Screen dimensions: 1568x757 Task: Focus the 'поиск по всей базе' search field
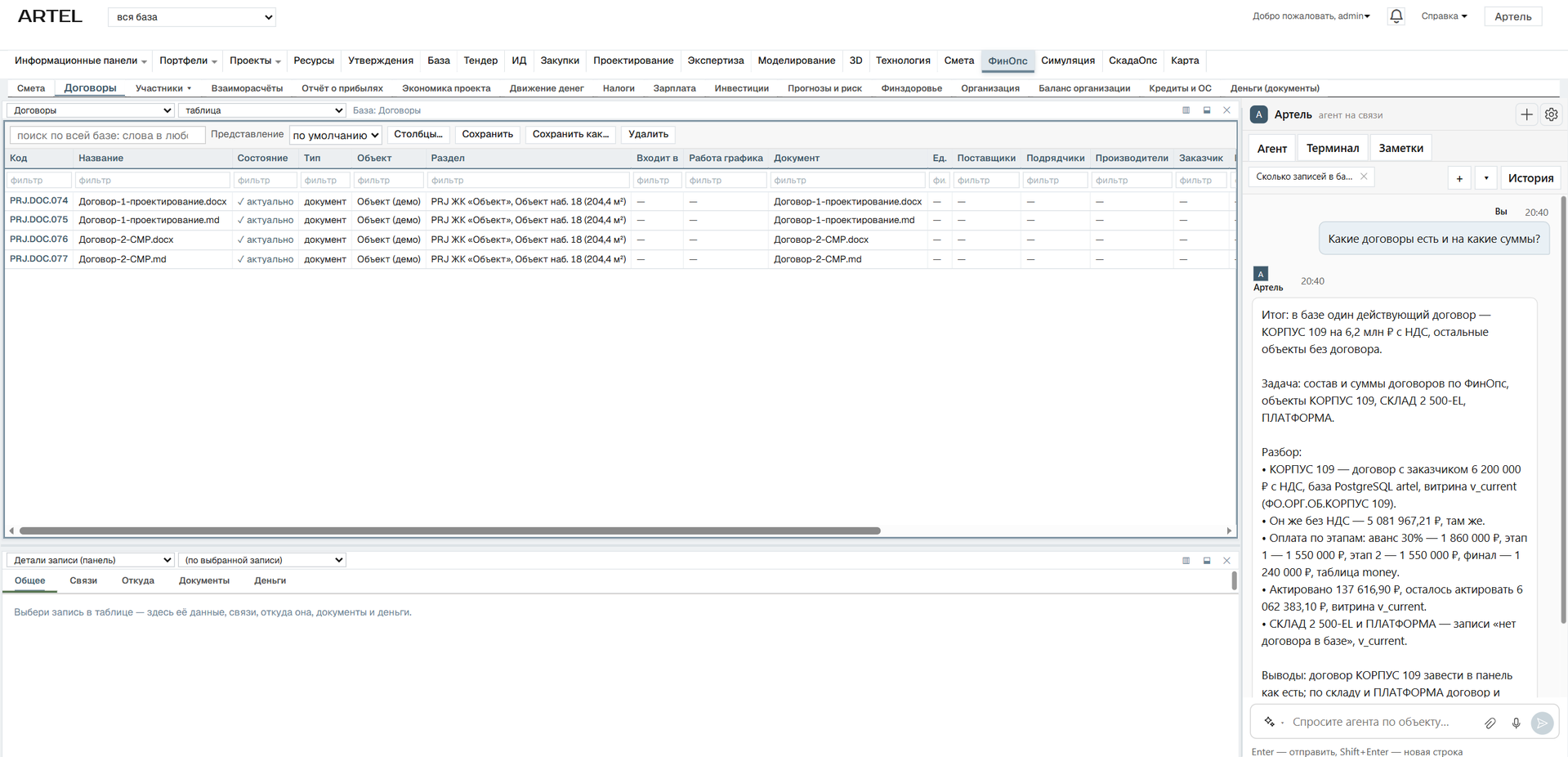click(107, 135)
